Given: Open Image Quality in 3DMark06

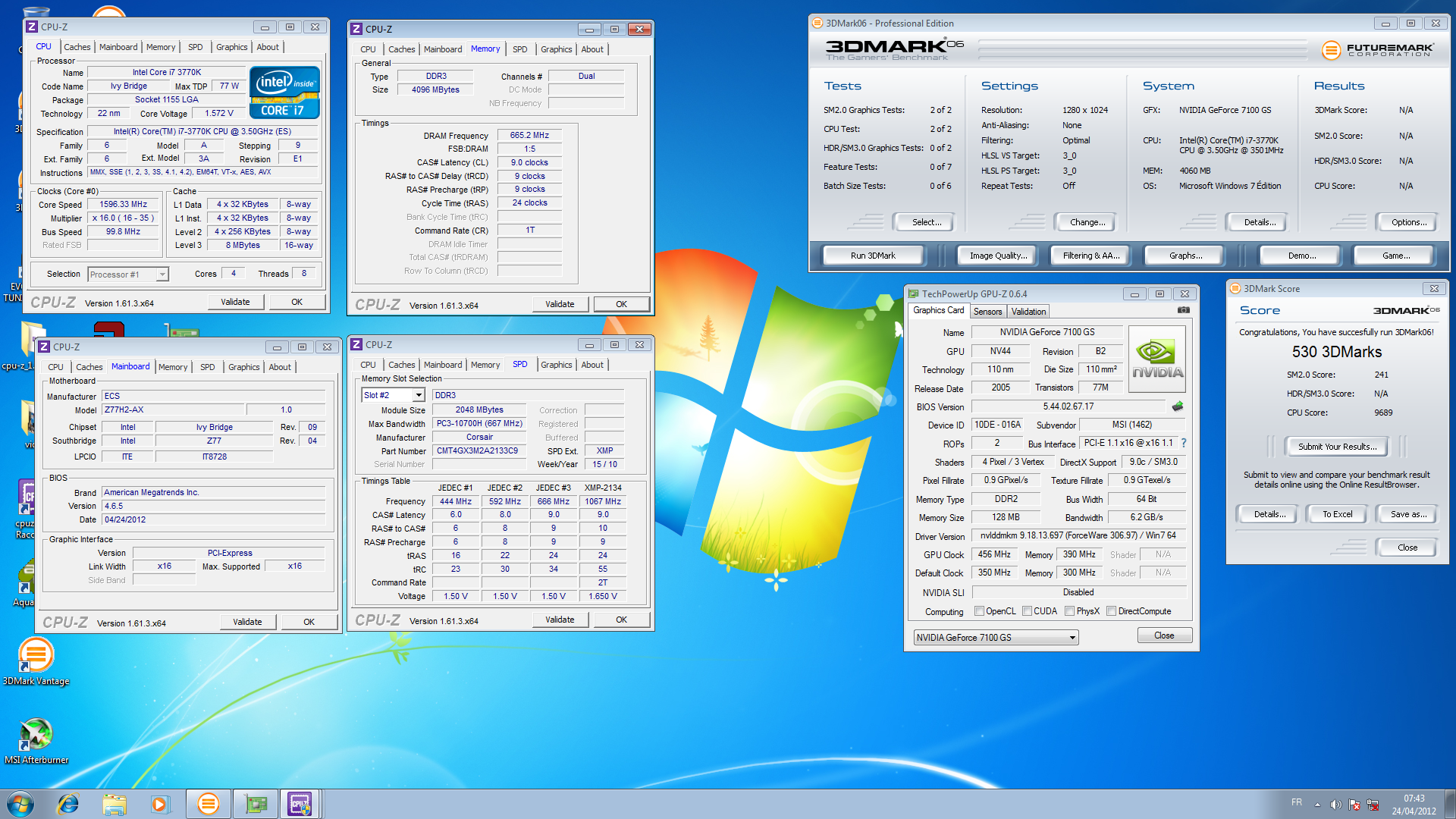Looking at the screenshot, I should (998, 256).
